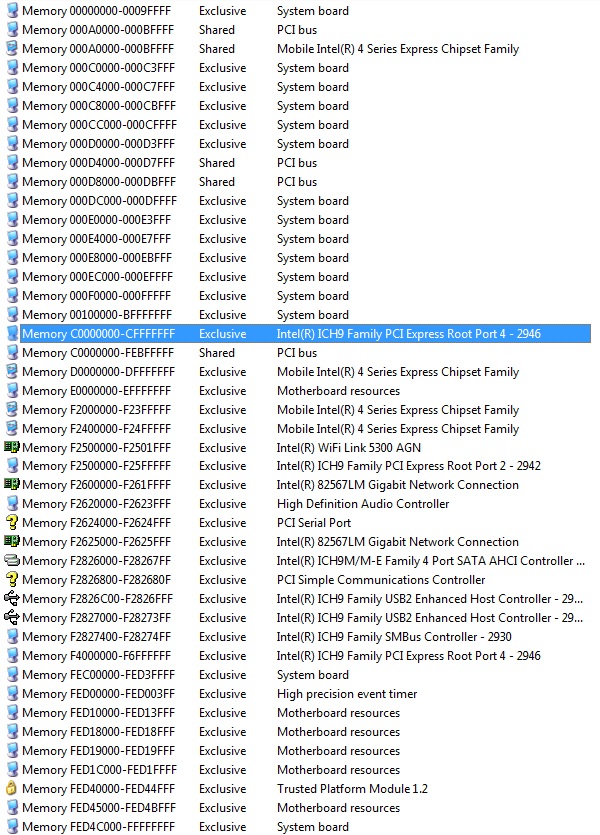This screenshot has height=835, width=600.
Task: Click 'Motherboard resources' in the E0000000-EFFFFFFF row
Action: (x=339, y=391)
